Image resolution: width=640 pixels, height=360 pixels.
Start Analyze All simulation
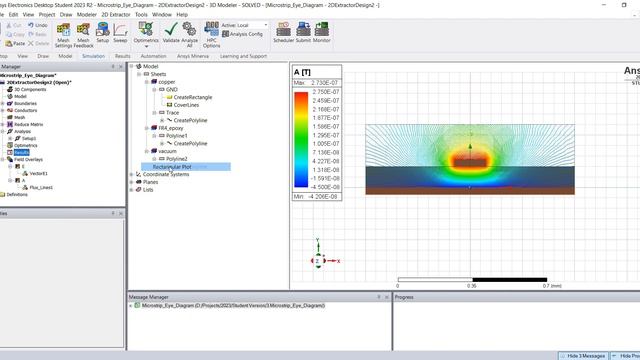tap(189, 35)
